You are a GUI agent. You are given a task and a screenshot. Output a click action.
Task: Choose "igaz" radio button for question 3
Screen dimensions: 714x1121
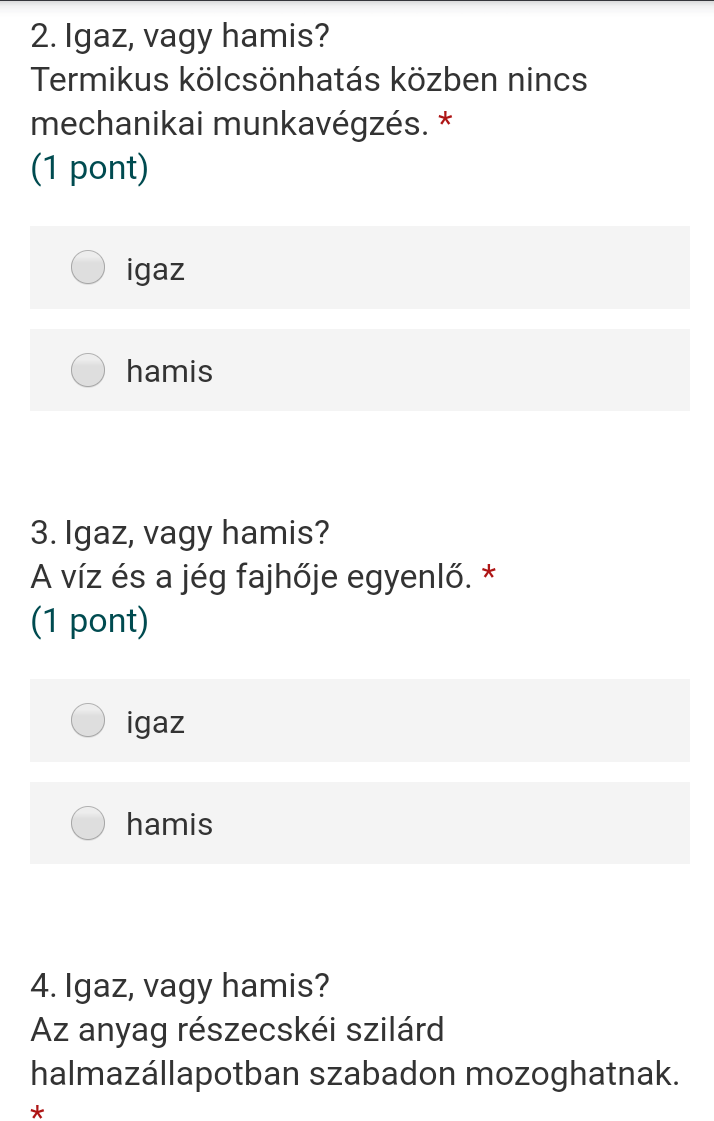point(88,720)
